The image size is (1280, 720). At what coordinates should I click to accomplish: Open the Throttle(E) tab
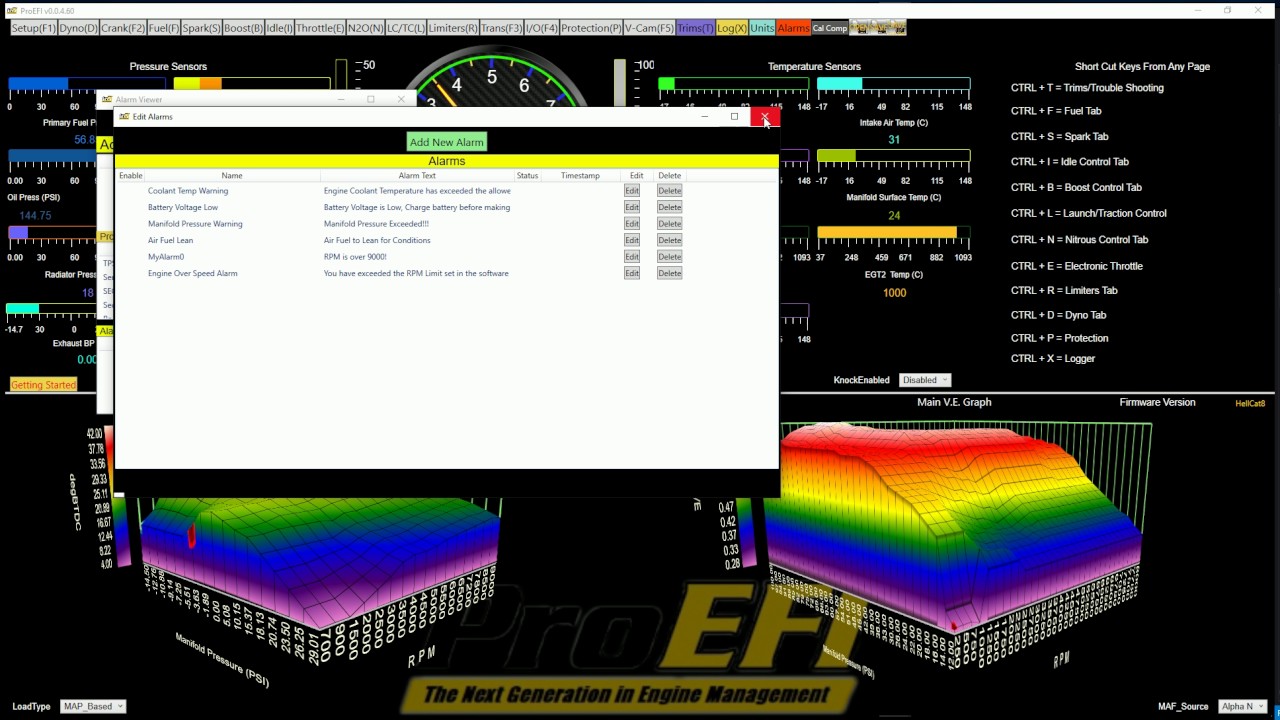click(320, 28)
